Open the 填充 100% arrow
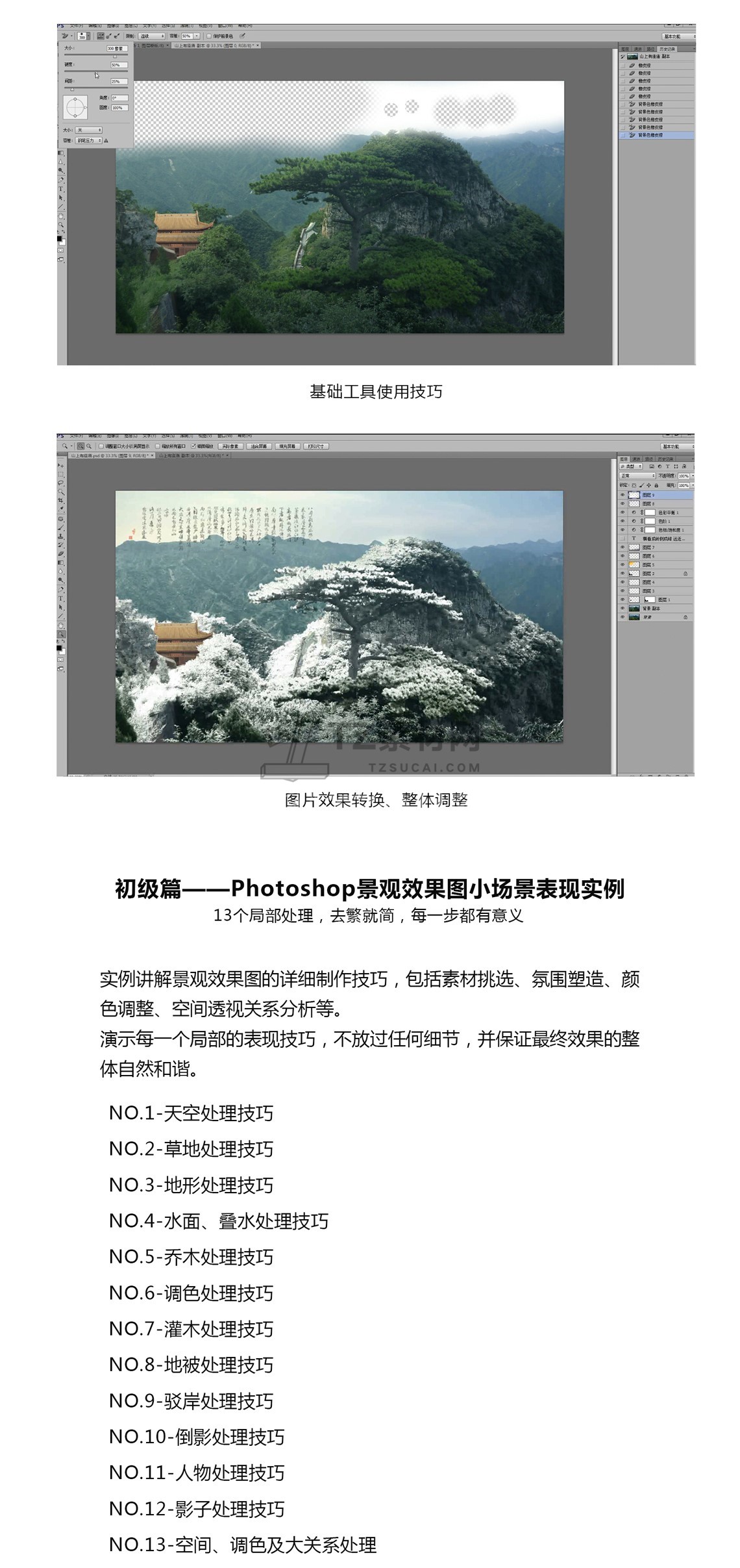 [693, 485]
